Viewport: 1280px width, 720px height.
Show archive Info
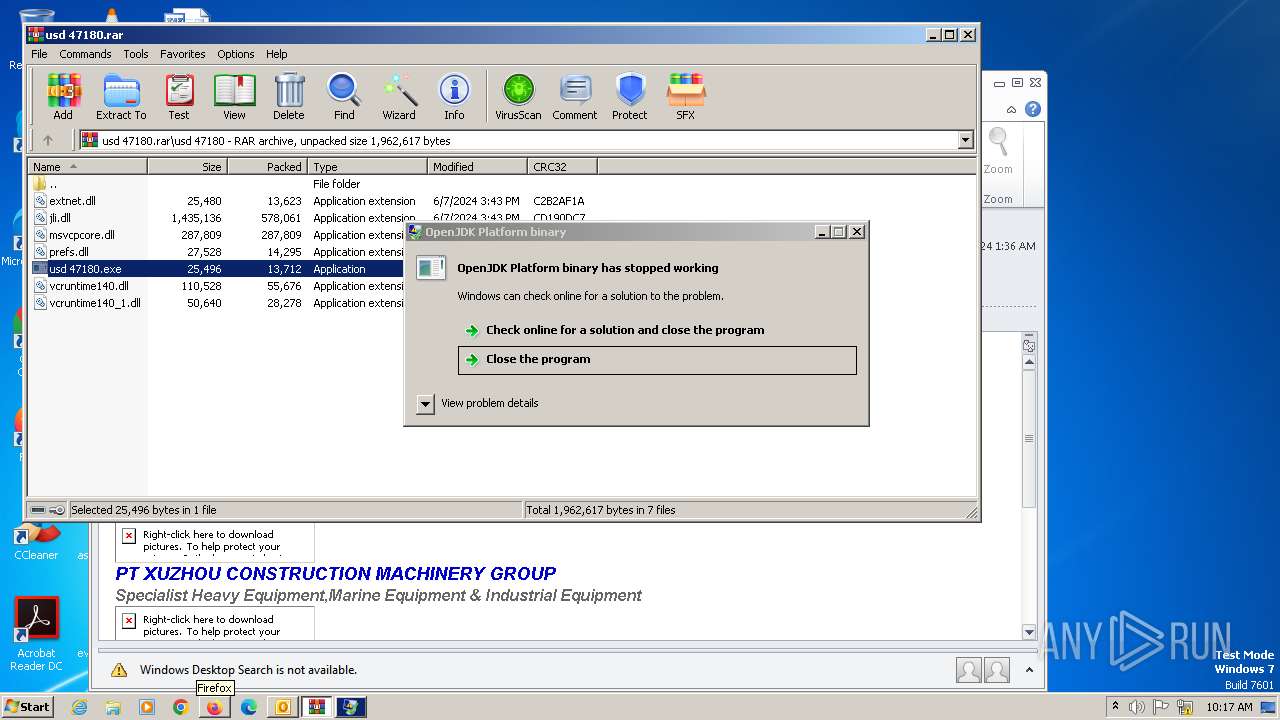click(454, 97)
